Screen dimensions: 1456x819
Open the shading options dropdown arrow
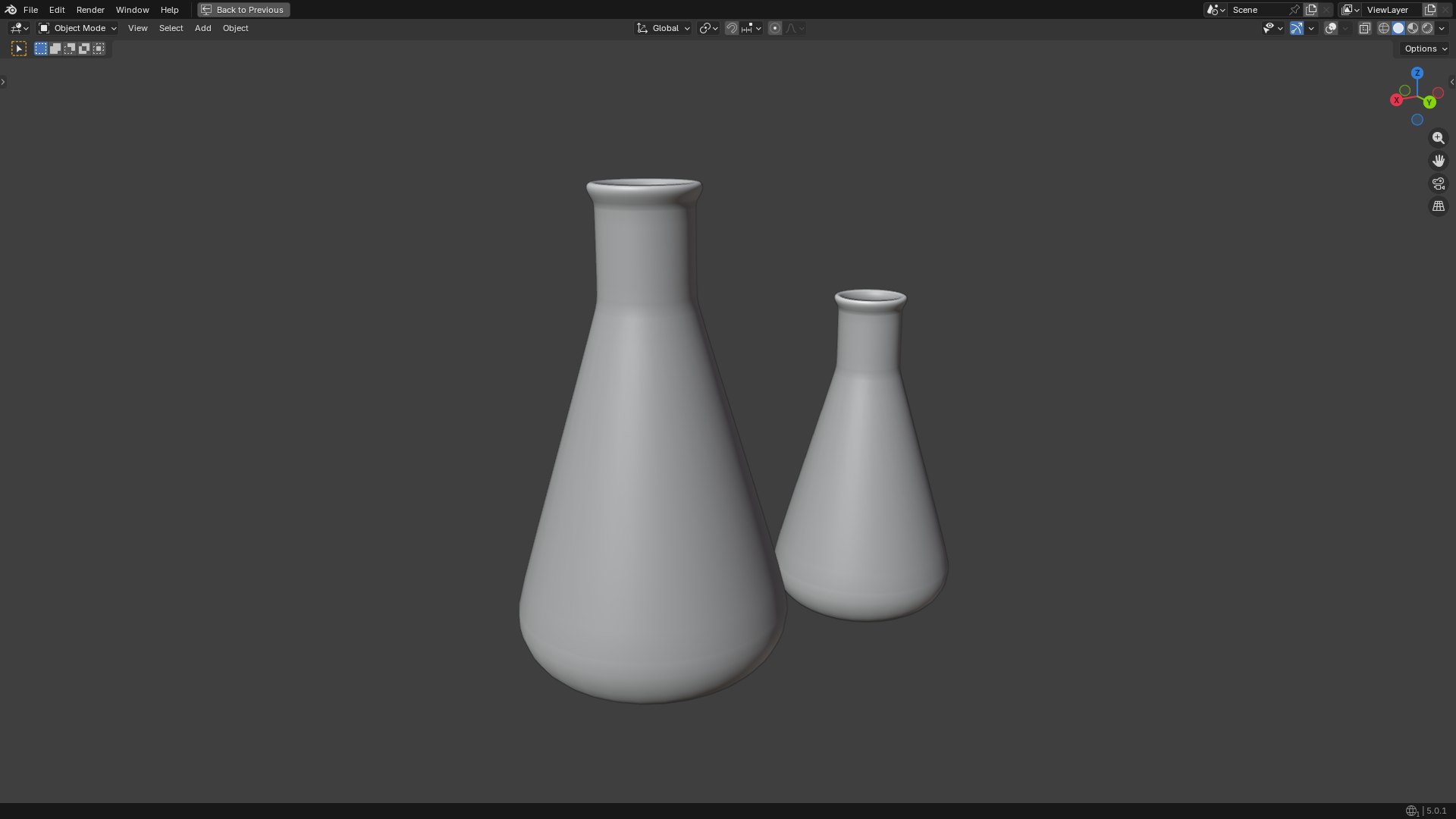(x=1442, y=28)
